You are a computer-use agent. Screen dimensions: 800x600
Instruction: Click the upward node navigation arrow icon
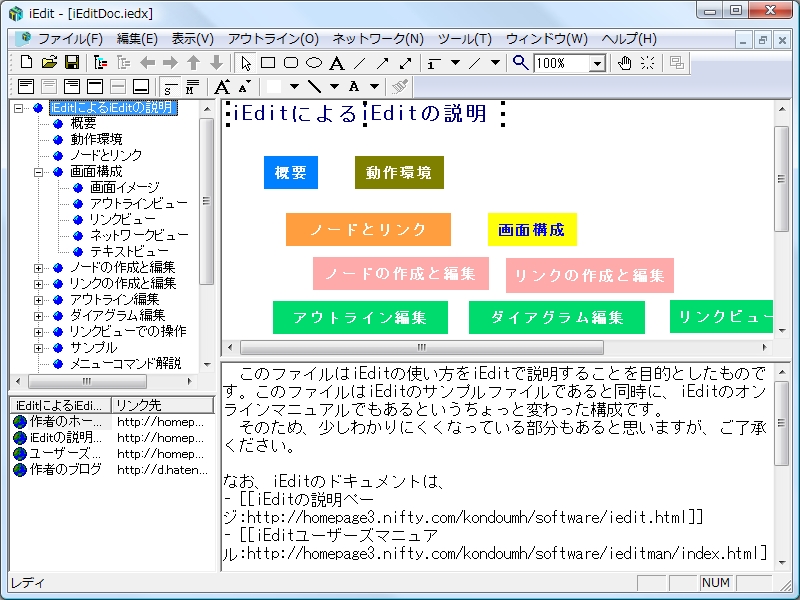192,62
